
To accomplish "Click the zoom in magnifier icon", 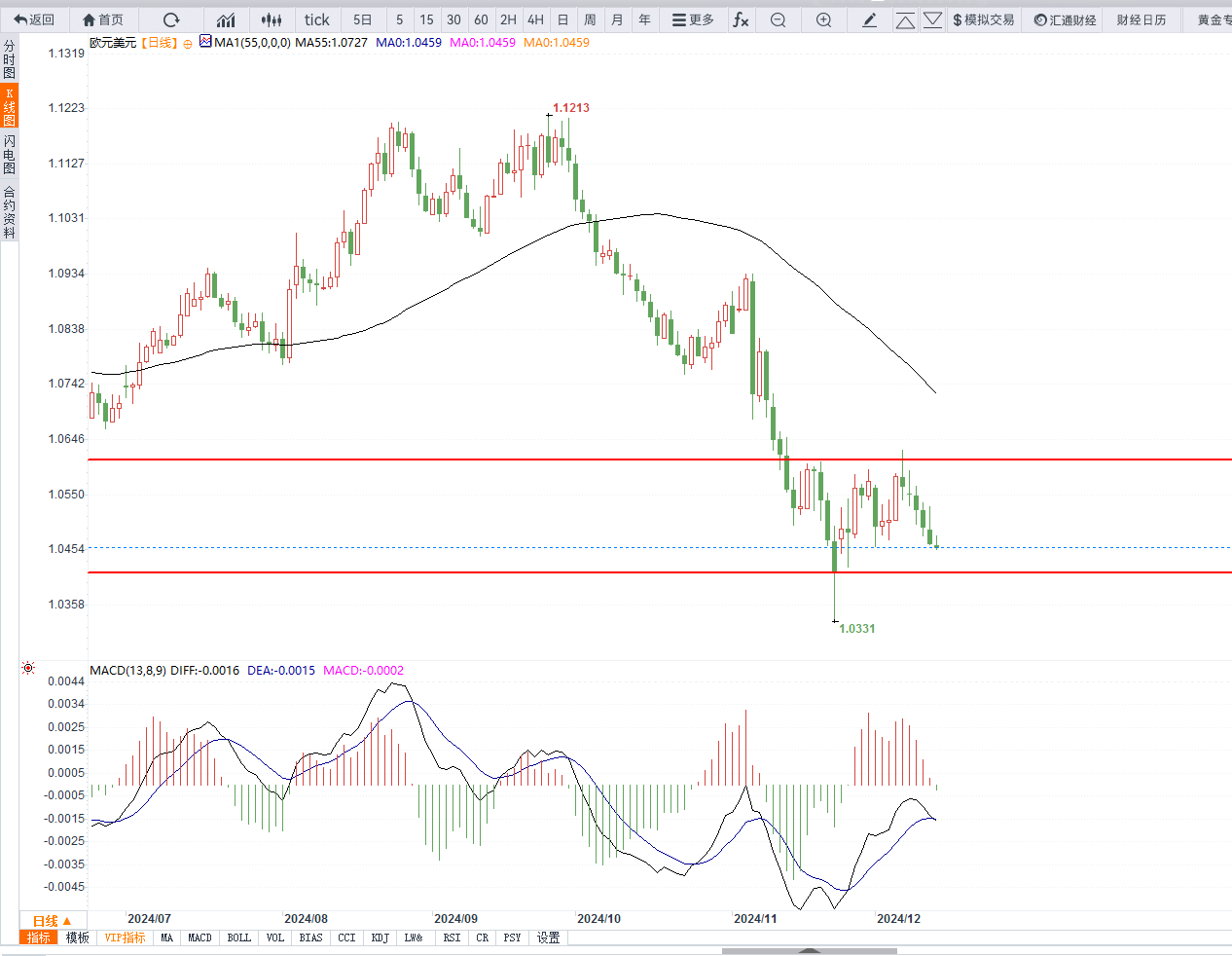I will 823,19.
